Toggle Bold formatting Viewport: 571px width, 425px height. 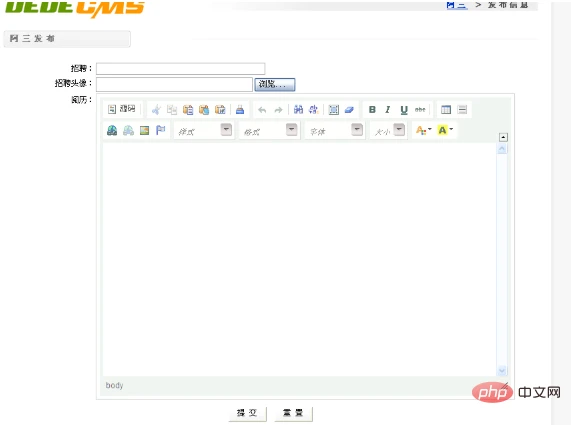pos(372,110)
